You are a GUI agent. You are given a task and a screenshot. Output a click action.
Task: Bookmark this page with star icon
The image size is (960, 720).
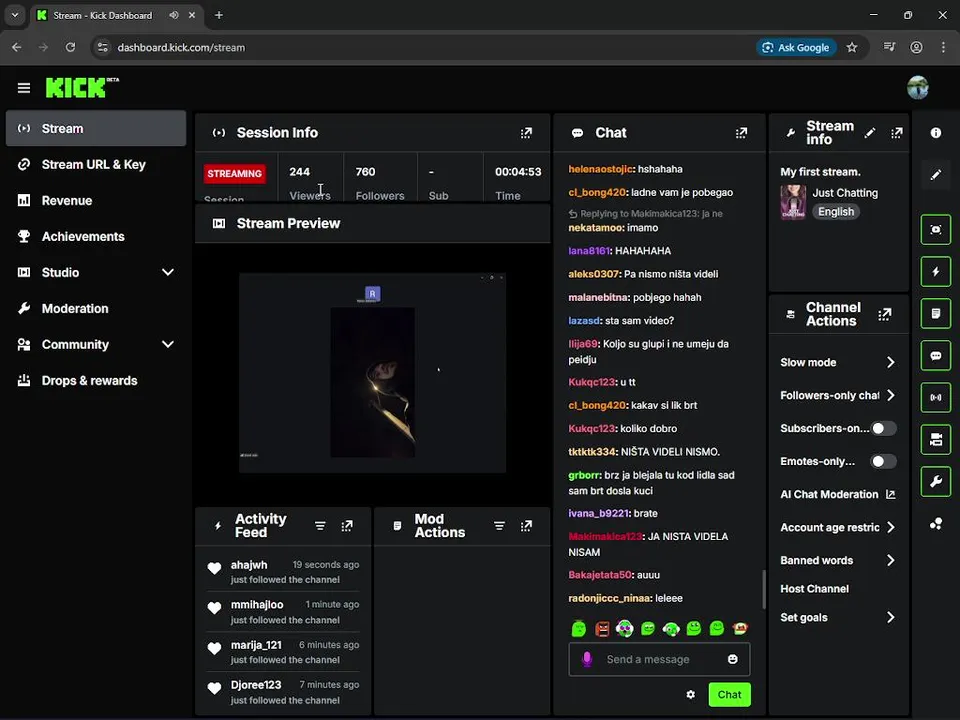pyautogui.click(x=852, y=48)
